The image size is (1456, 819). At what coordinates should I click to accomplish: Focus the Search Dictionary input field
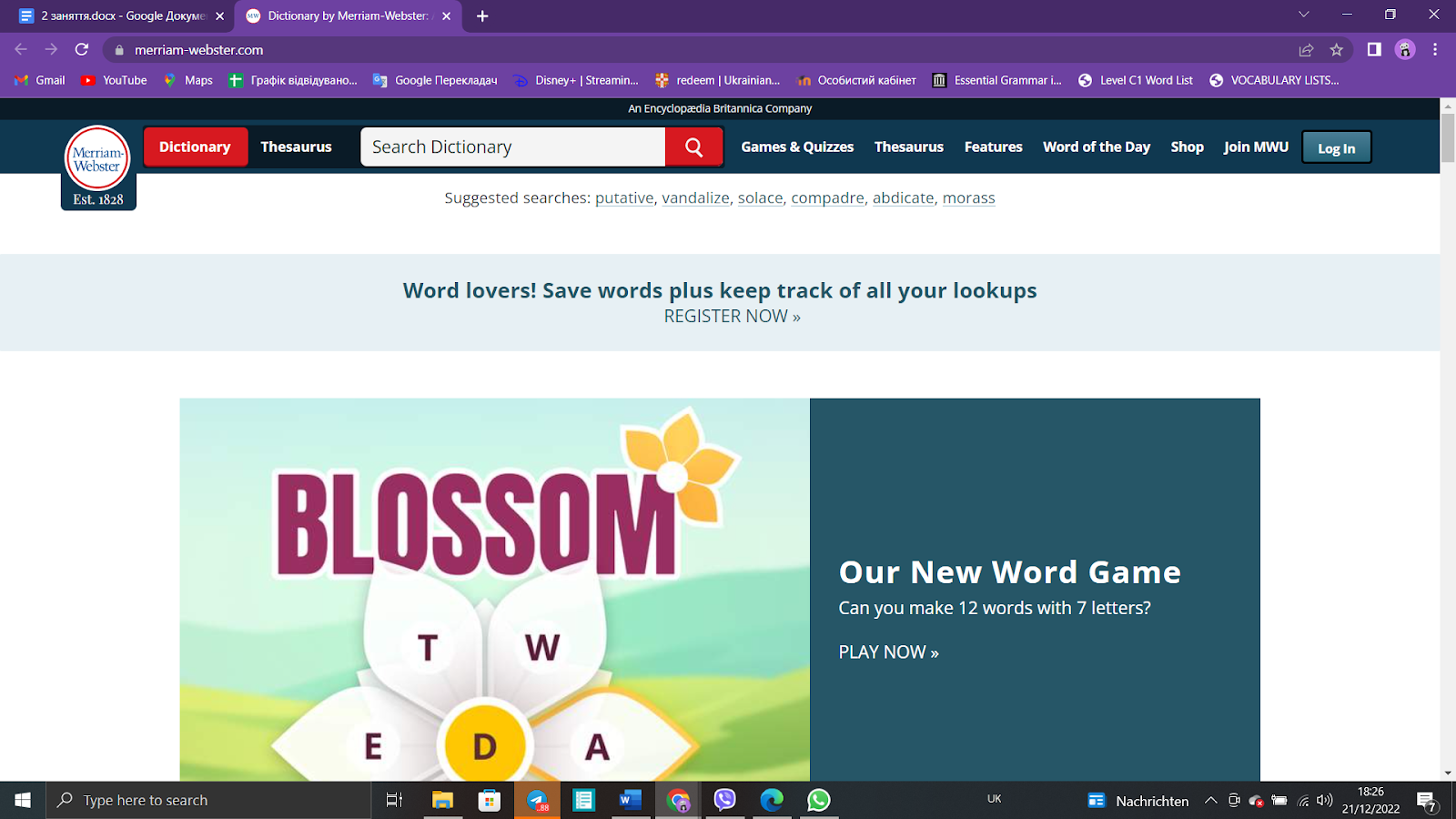[x=513, y=147]
